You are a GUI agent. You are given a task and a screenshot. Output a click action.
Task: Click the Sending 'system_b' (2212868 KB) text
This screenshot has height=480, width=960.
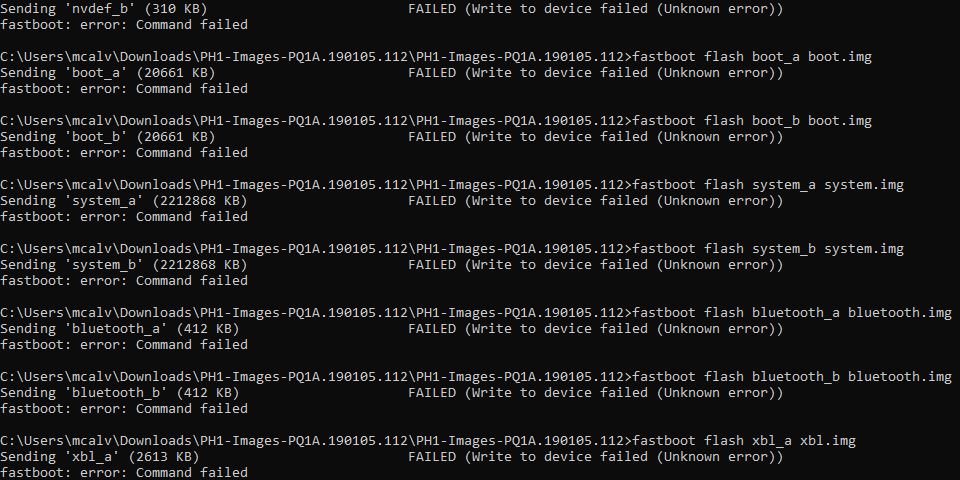pyautogui.click(x=124, y=264)
